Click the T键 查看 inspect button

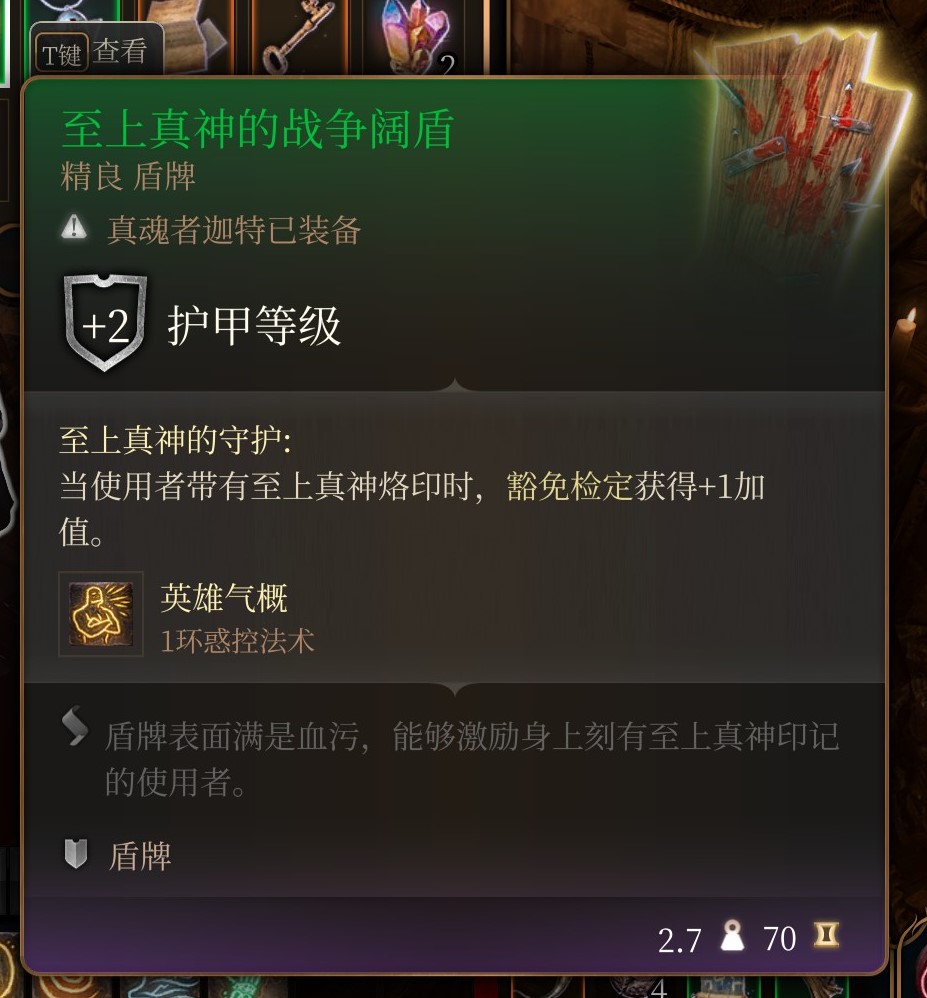pyautogui.click(x=96, y=52)
